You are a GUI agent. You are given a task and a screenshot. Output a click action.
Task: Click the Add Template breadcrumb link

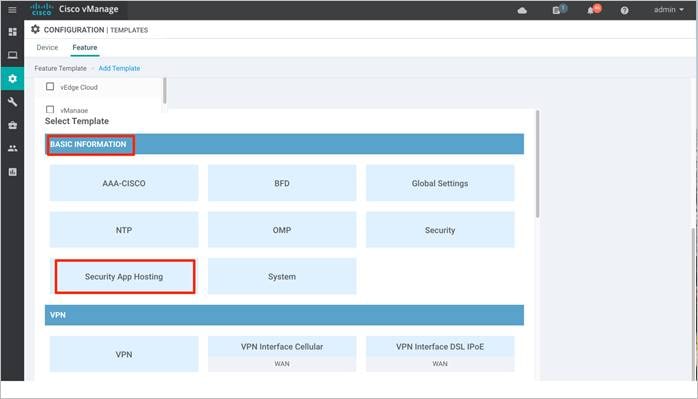(119, 68)
